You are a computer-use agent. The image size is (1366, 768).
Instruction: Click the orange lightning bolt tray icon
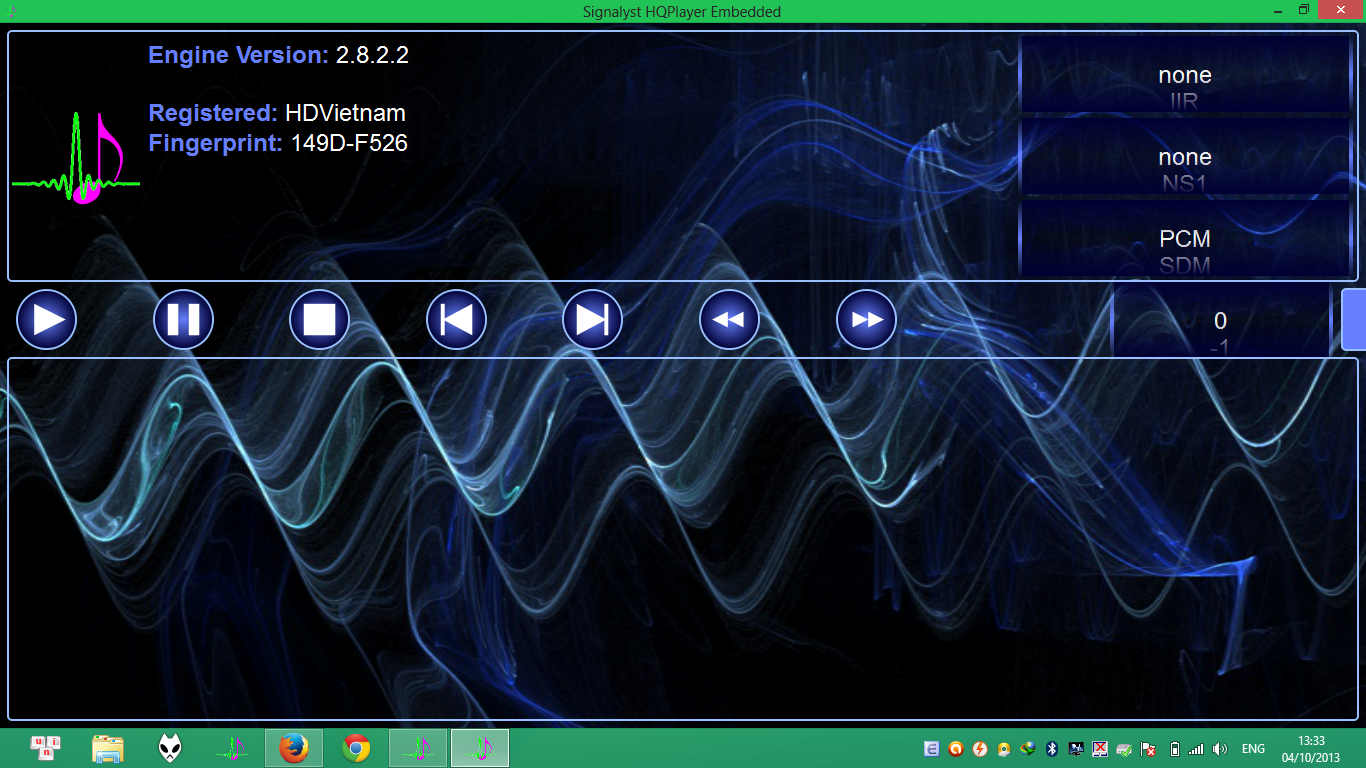[x=979, y=749]
